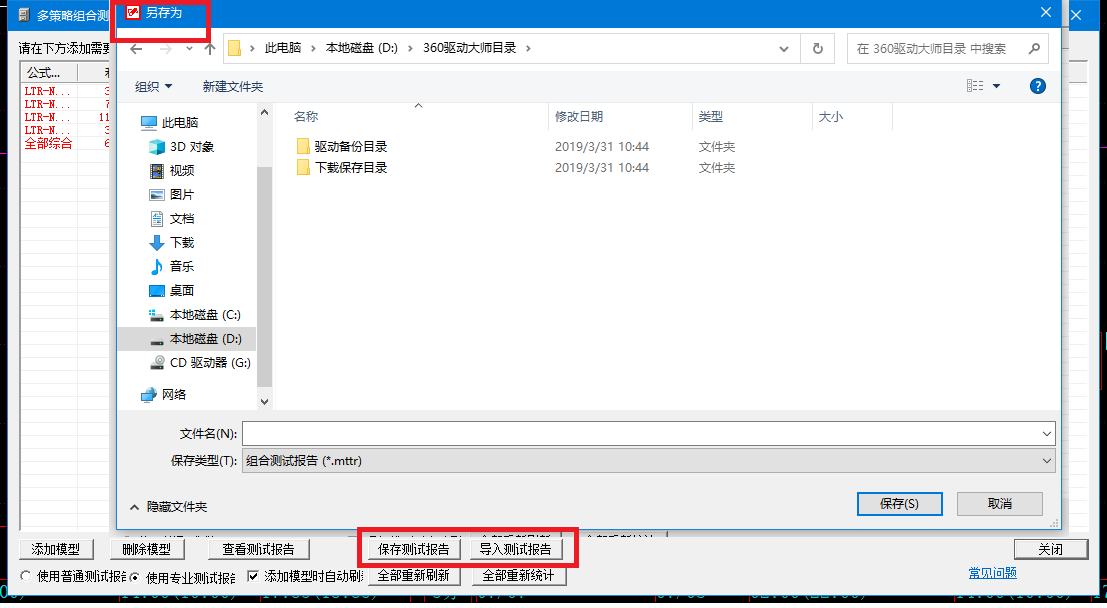Expand the address bar history dropdown
Screen dimensions: 1107x608
pos(784,49)
